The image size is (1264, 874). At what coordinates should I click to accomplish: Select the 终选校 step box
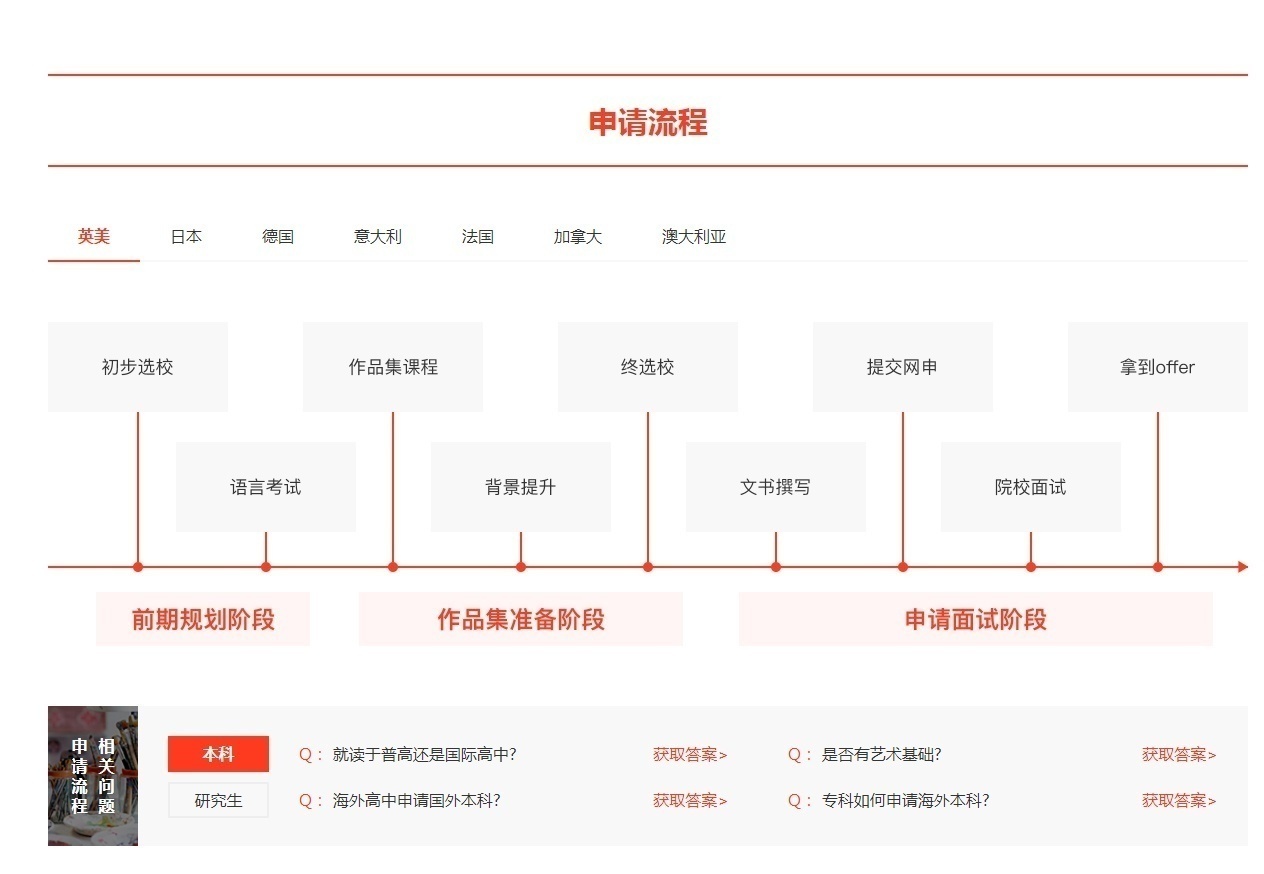(x=648, y=367)
